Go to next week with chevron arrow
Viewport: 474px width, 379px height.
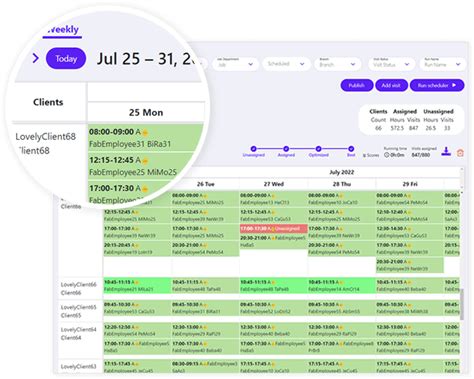(35, 58)
